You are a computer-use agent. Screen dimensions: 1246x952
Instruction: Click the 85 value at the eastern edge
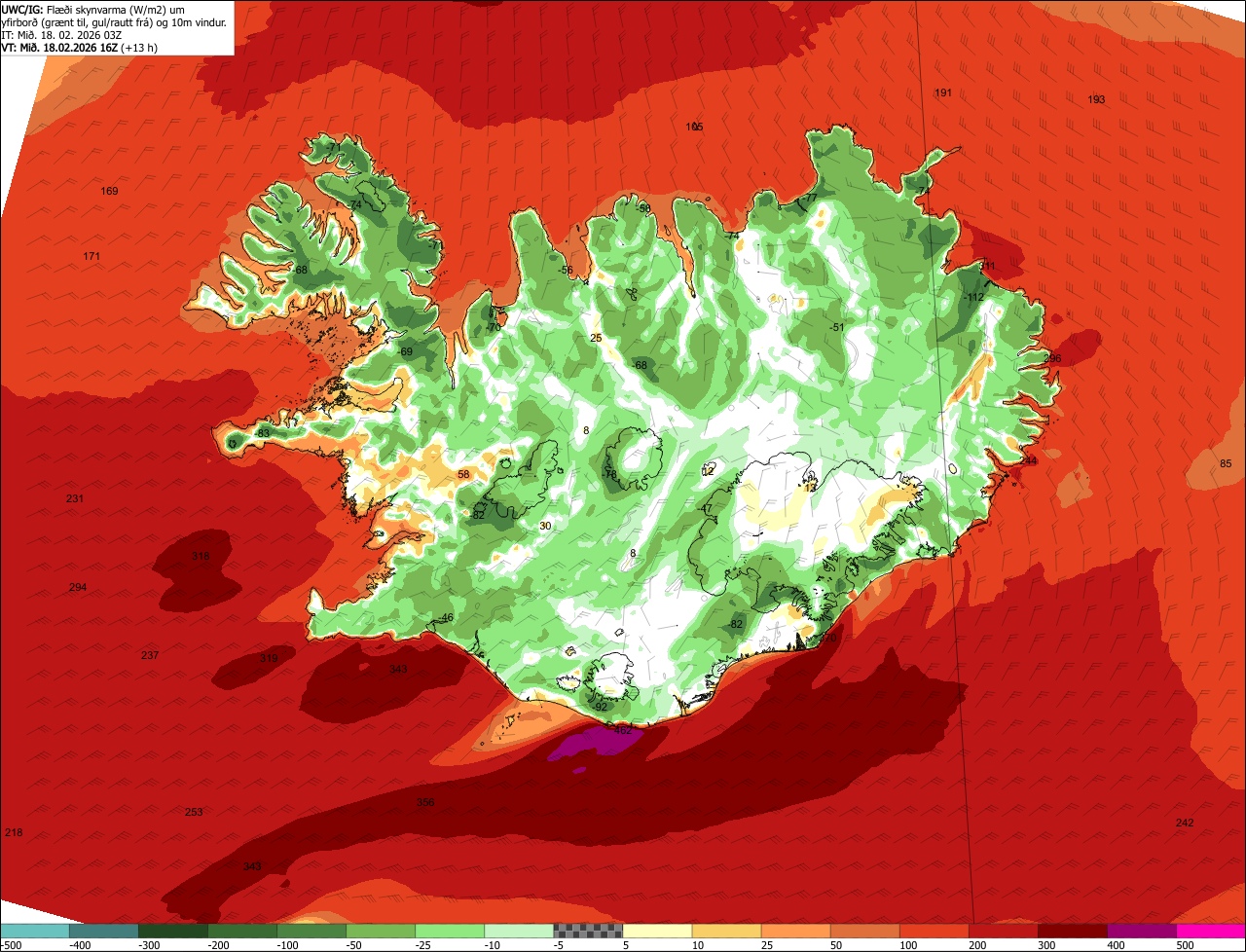[x=1226, y=463]
